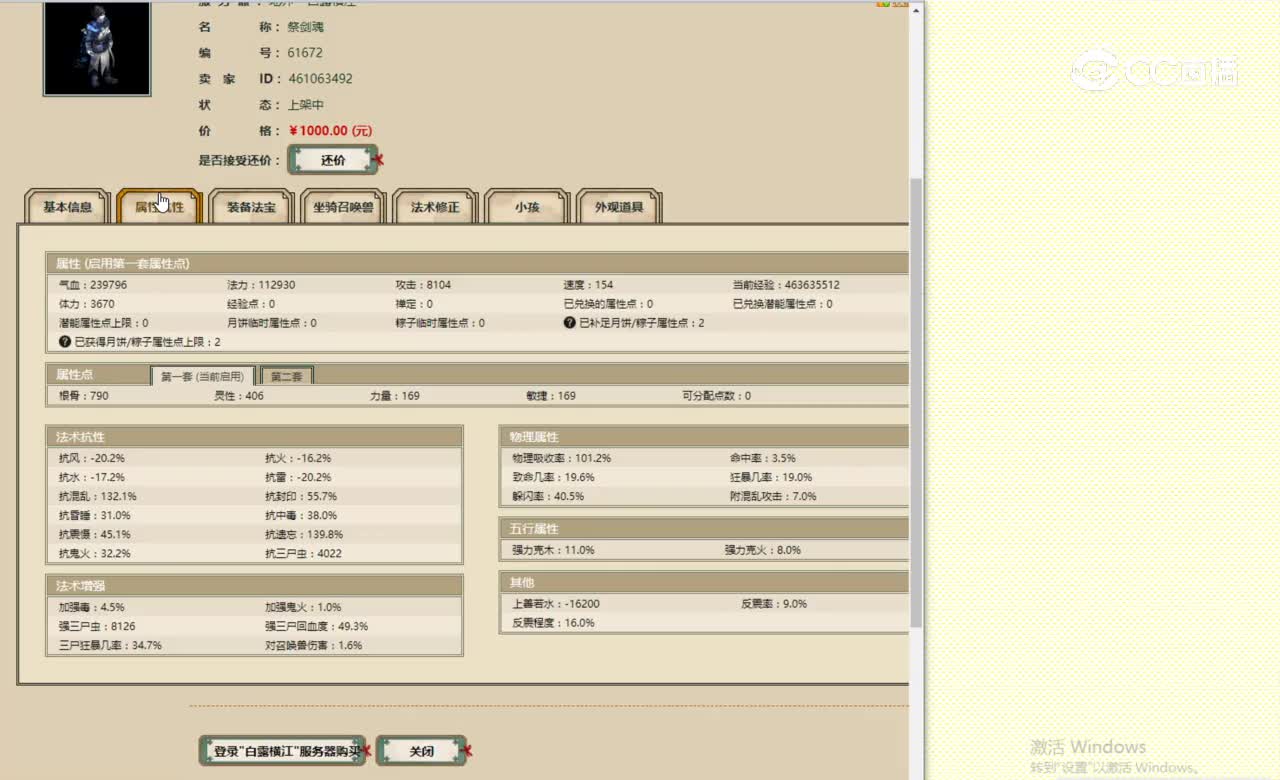
Task: Select the 第一套 attribute points tab
Action: pyautogui.click(x=203, y=376)
